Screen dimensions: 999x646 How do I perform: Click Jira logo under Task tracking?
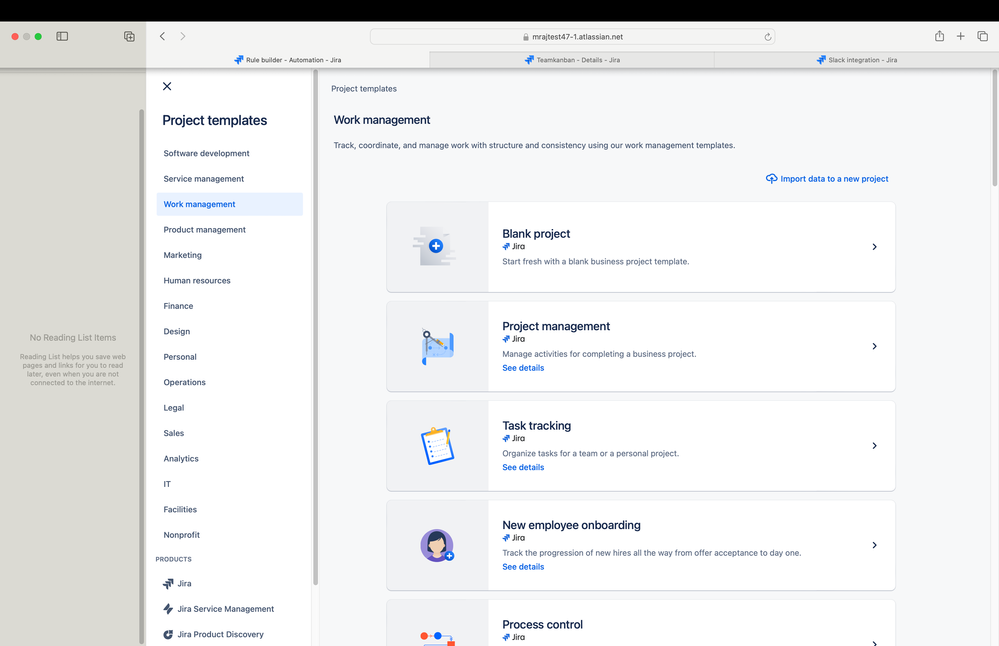pyautogui.click(x=514, y=438)
